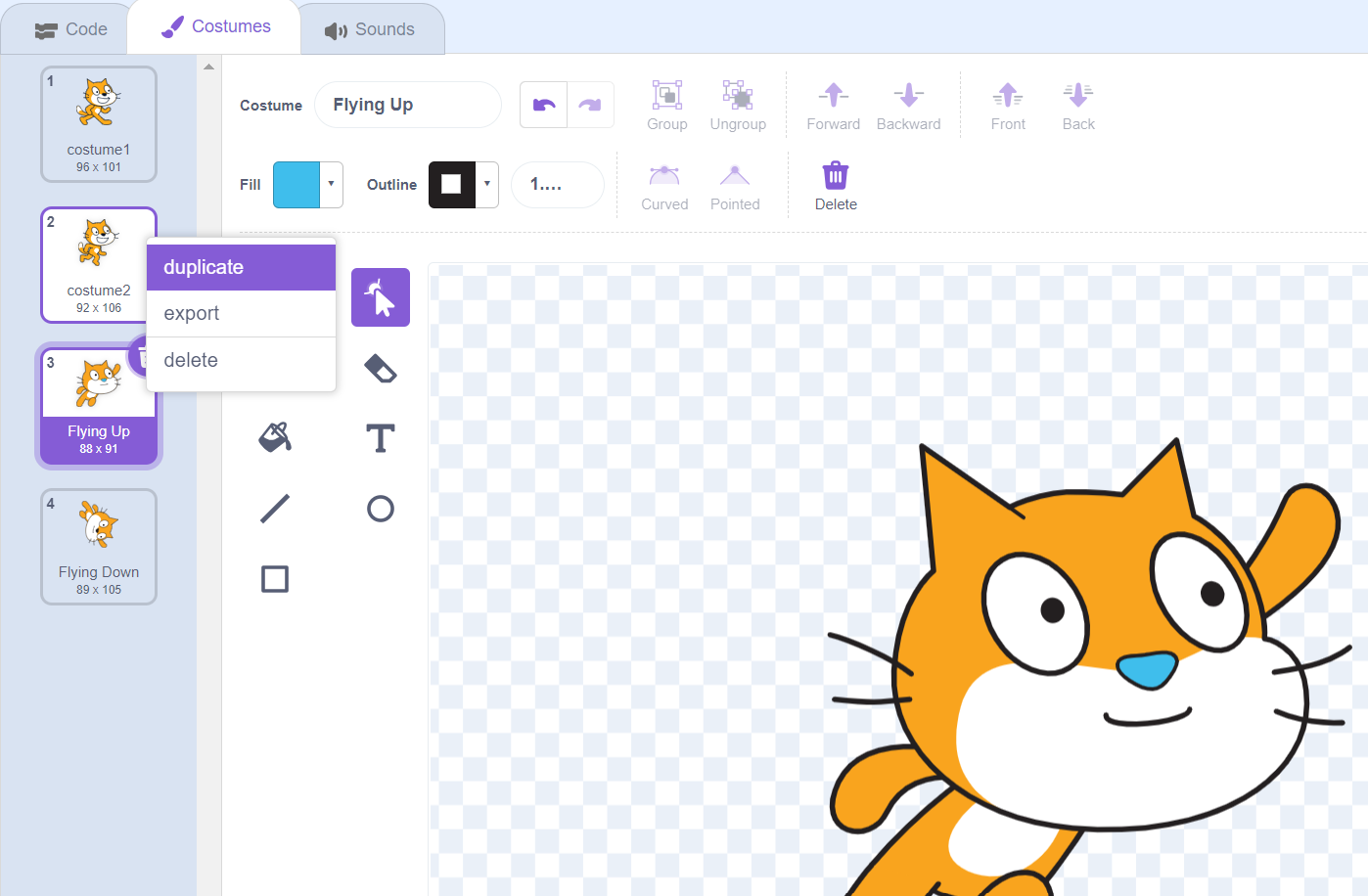Select the Text tool

coord(381,438)
